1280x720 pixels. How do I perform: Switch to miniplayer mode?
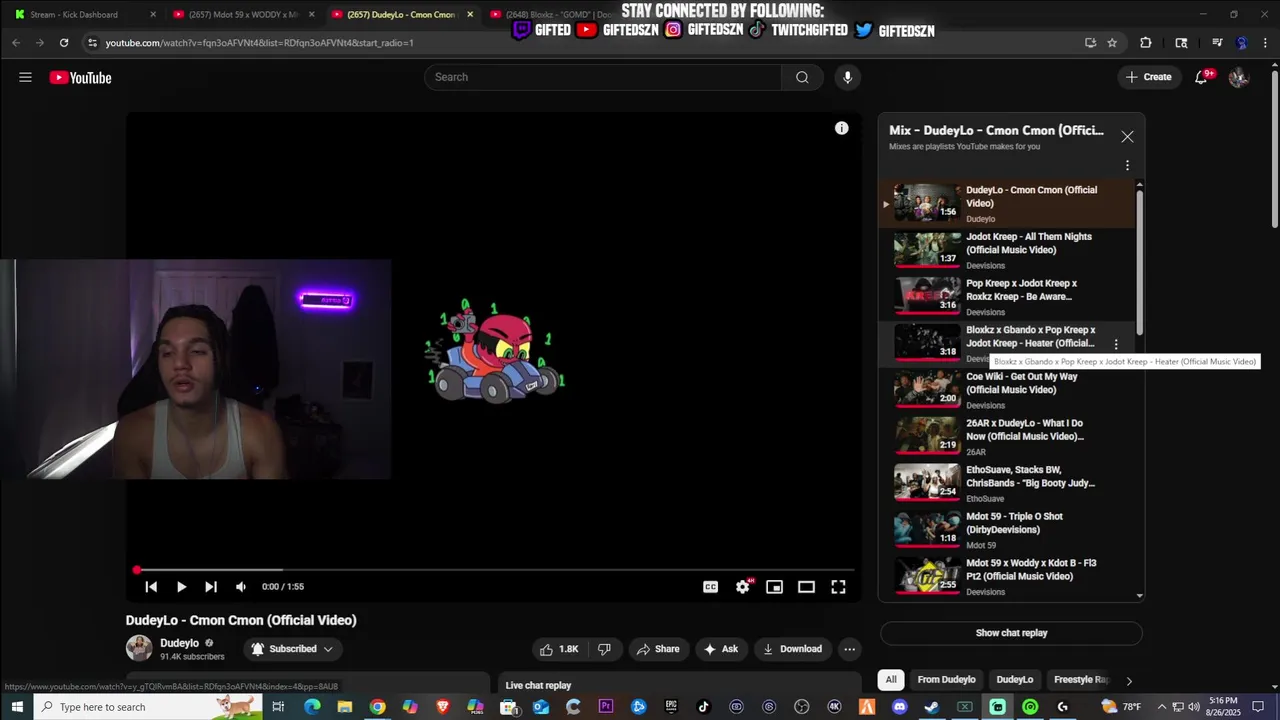774,587
